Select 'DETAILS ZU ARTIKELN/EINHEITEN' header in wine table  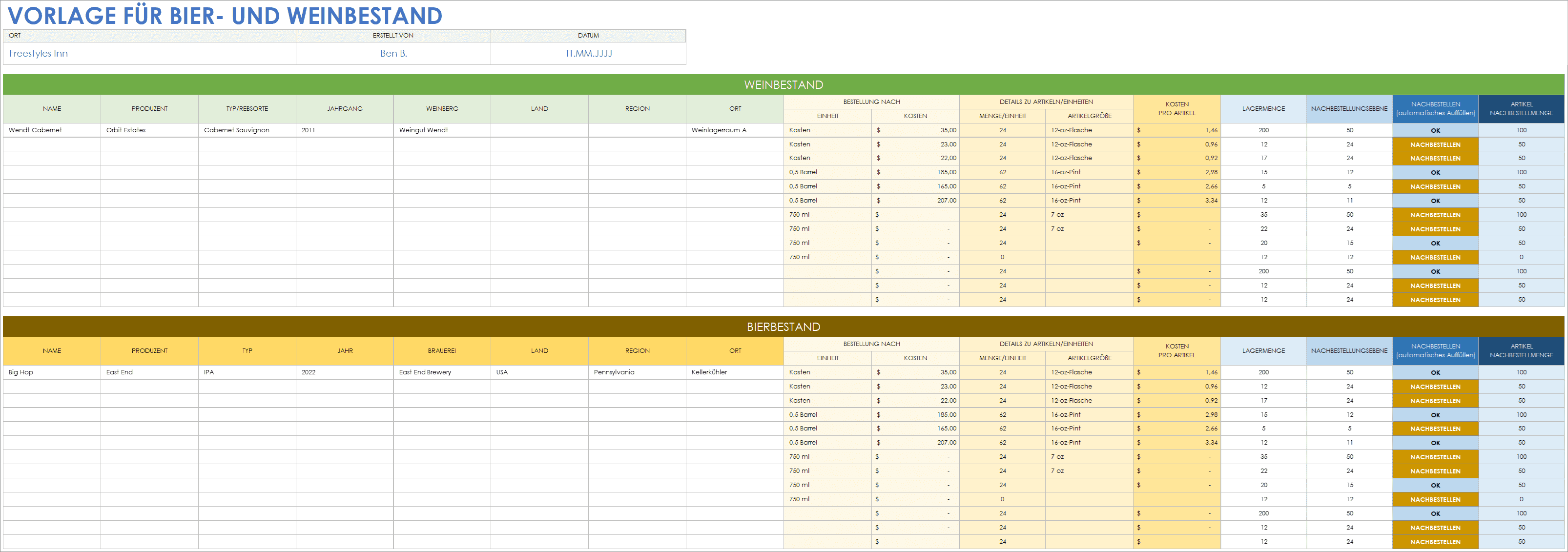pos(1046,102)
